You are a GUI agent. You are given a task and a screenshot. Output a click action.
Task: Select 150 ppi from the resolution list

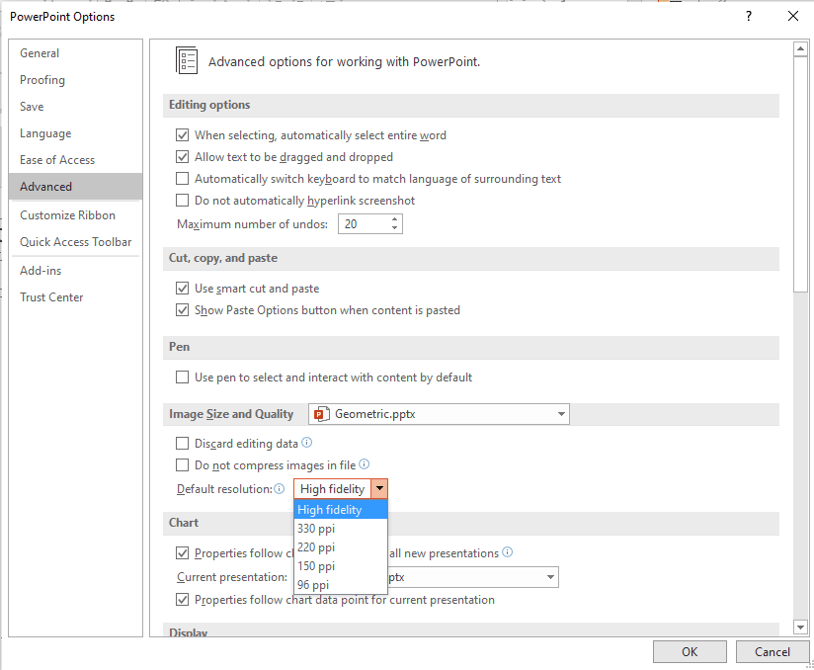[x=317, y=566]
